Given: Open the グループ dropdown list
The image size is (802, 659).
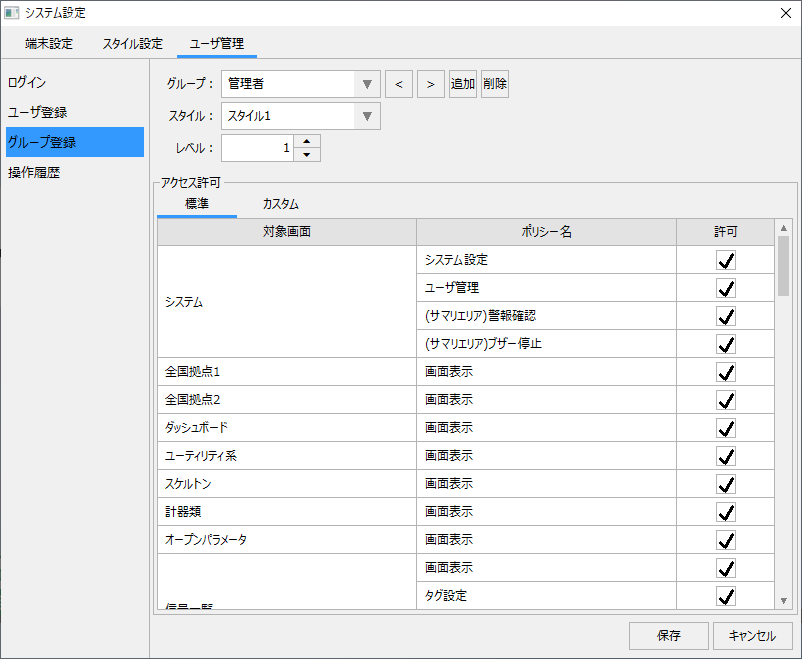Looking at the screenshot, I should 367,84.
